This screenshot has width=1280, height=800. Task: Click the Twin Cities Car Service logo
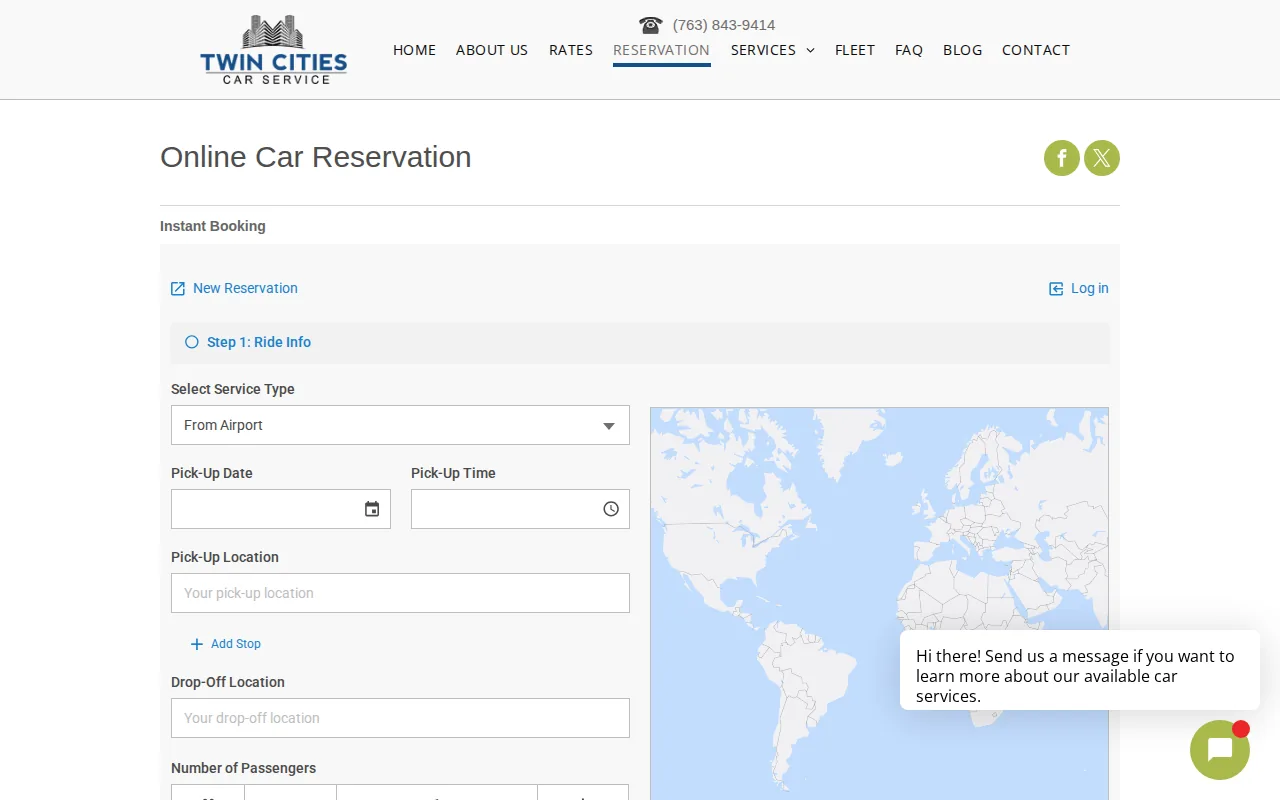(274, 50)
